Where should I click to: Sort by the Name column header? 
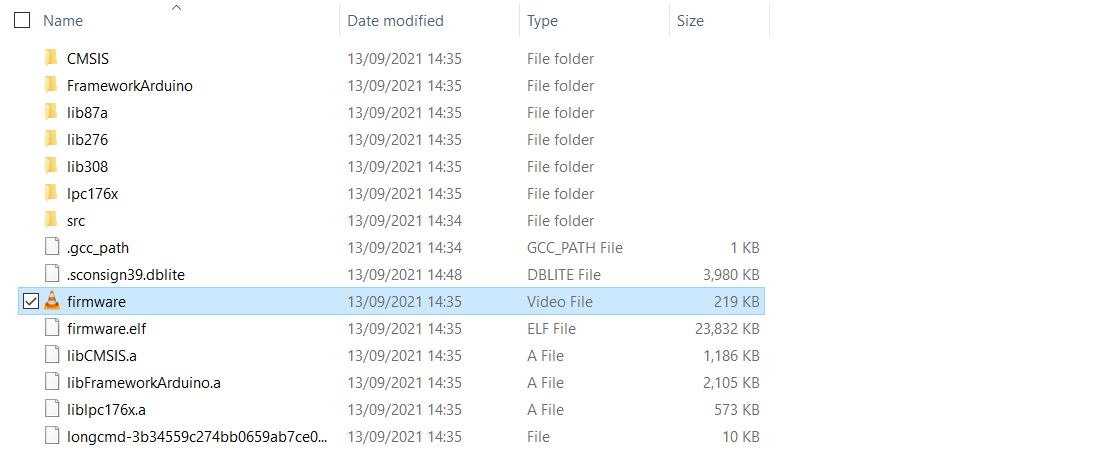[x=64, y=21]
